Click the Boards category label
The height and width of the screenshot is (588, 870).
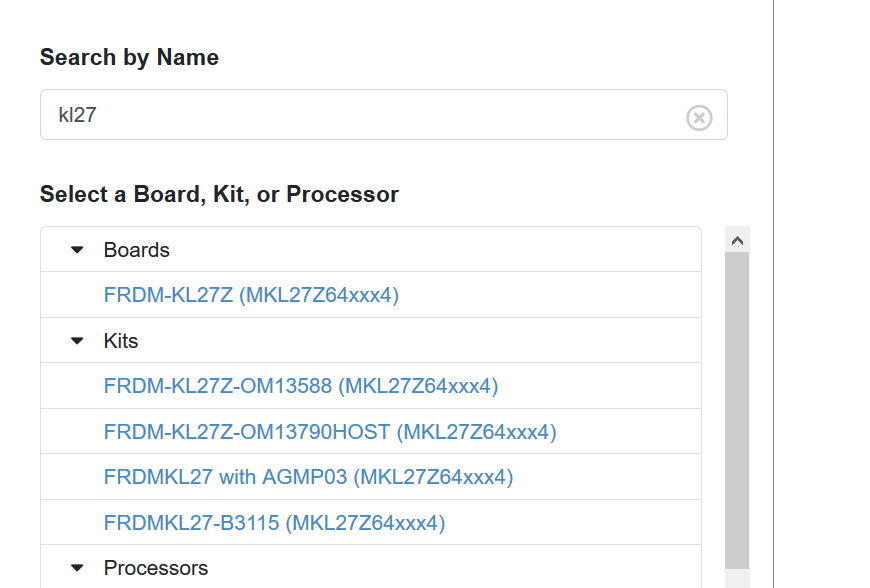pyautogui.click(x=137, y=250)
